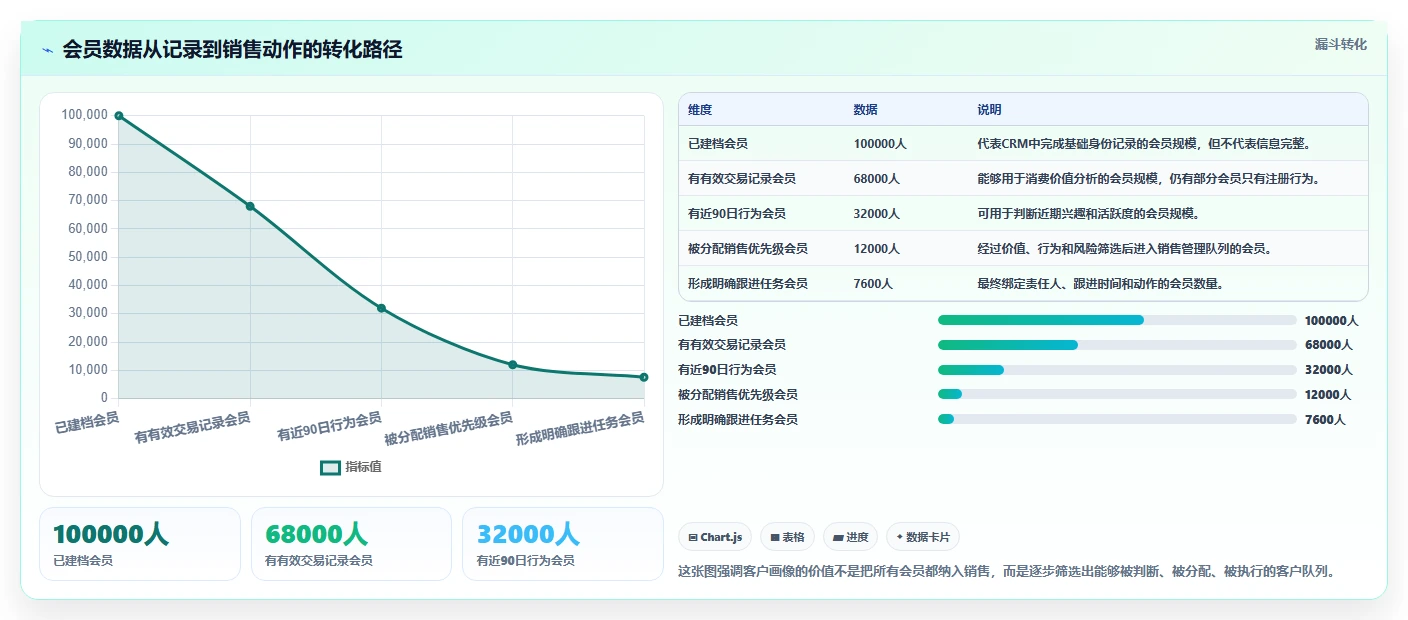This screenshot has height=620, width=1408.
Task: Click description starting 经过价值、行为和风险筛选
Action: (1125, 249)
